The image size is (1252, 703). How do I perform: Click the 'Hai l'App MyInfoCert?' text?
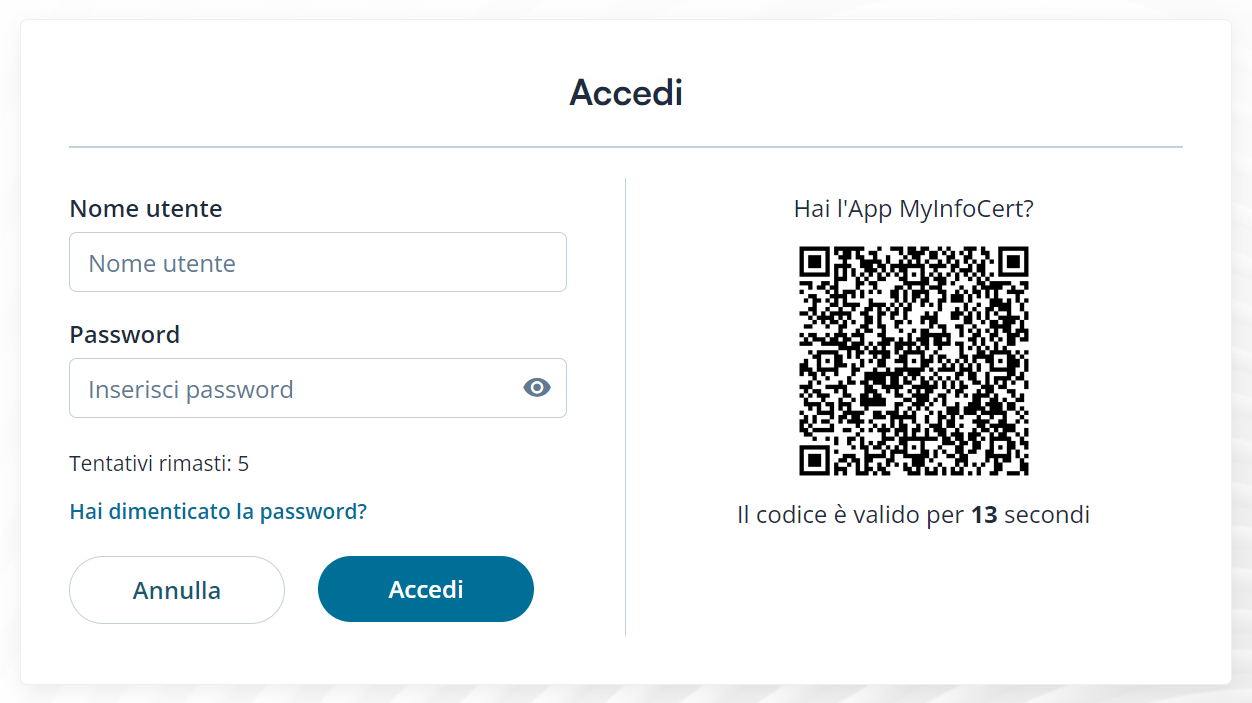(913, 209)
